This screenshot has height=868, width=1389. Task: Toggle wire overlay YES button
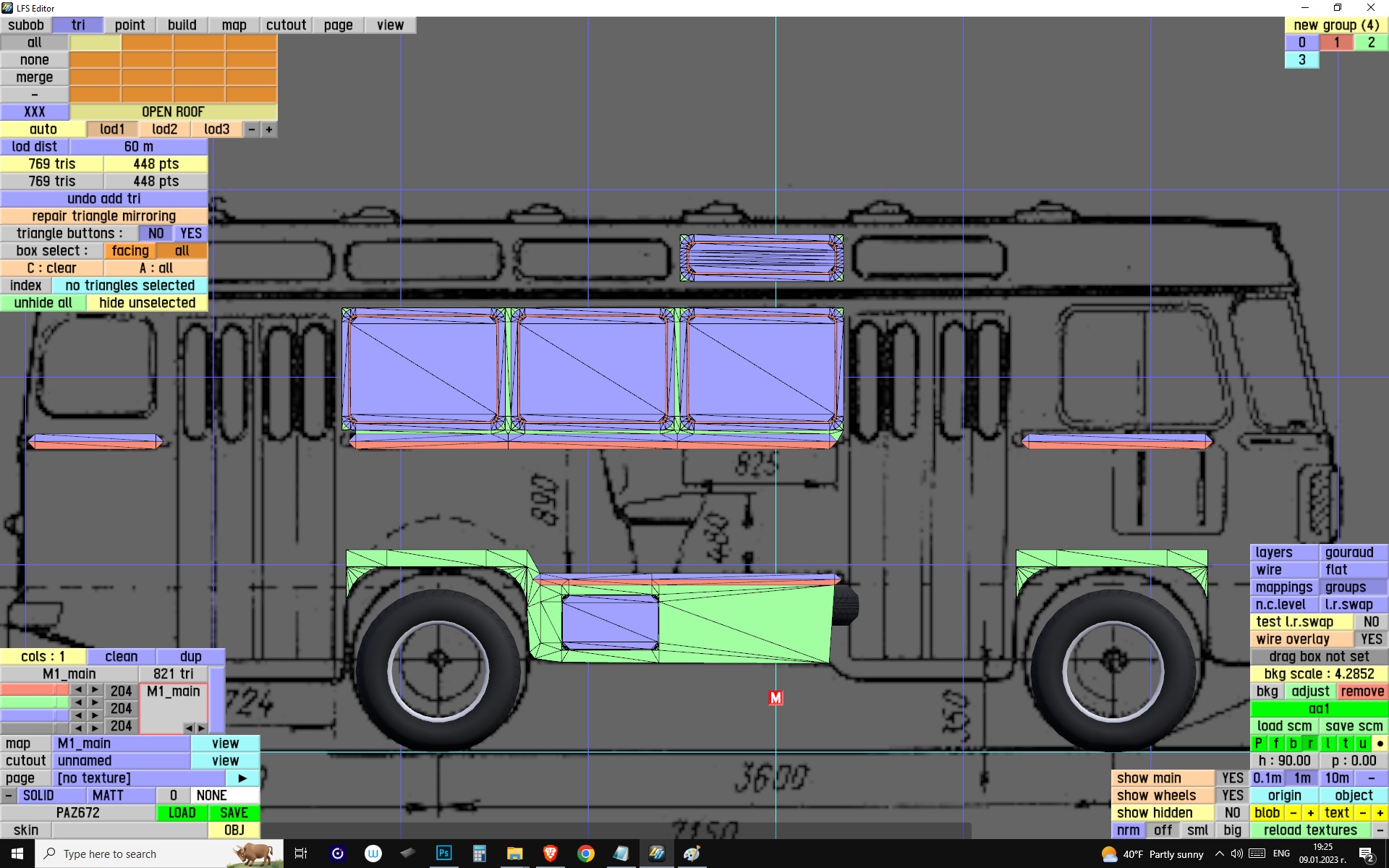coord(1370,639)
